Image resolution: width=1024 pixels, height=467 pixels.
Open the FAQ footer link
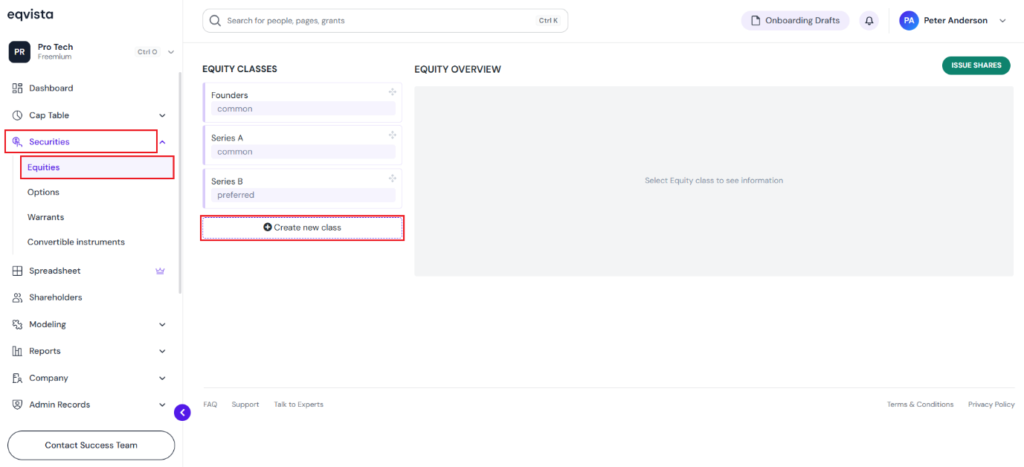pos(210,404)
